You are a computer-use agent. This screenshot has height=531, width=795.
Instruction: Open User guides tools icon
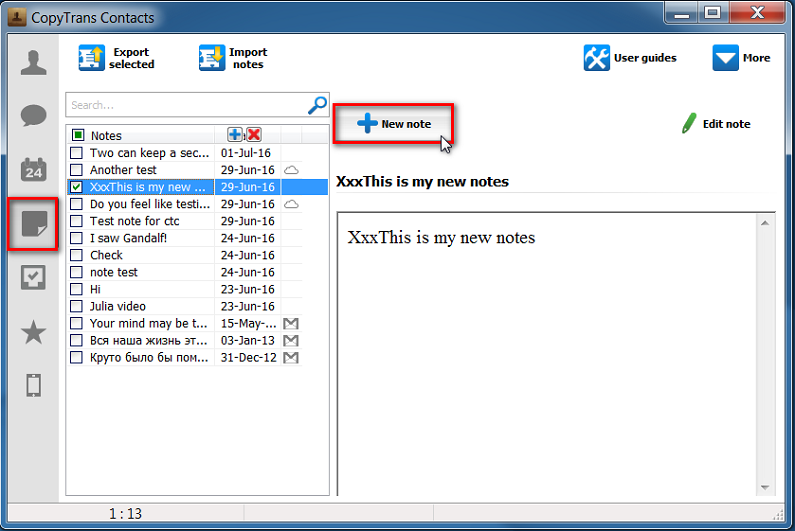tap(596, 58)
